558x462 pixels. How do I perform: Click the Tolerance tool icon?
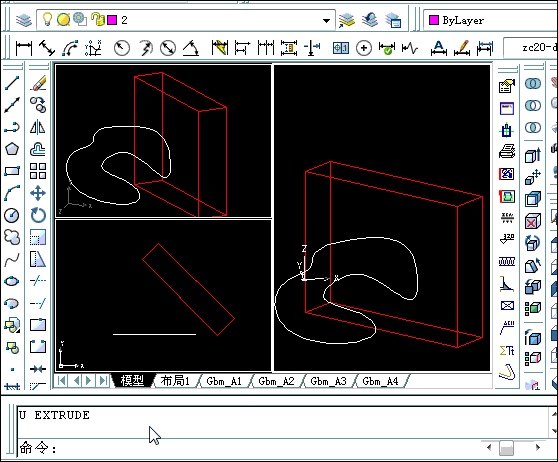(x=341, y=48)
